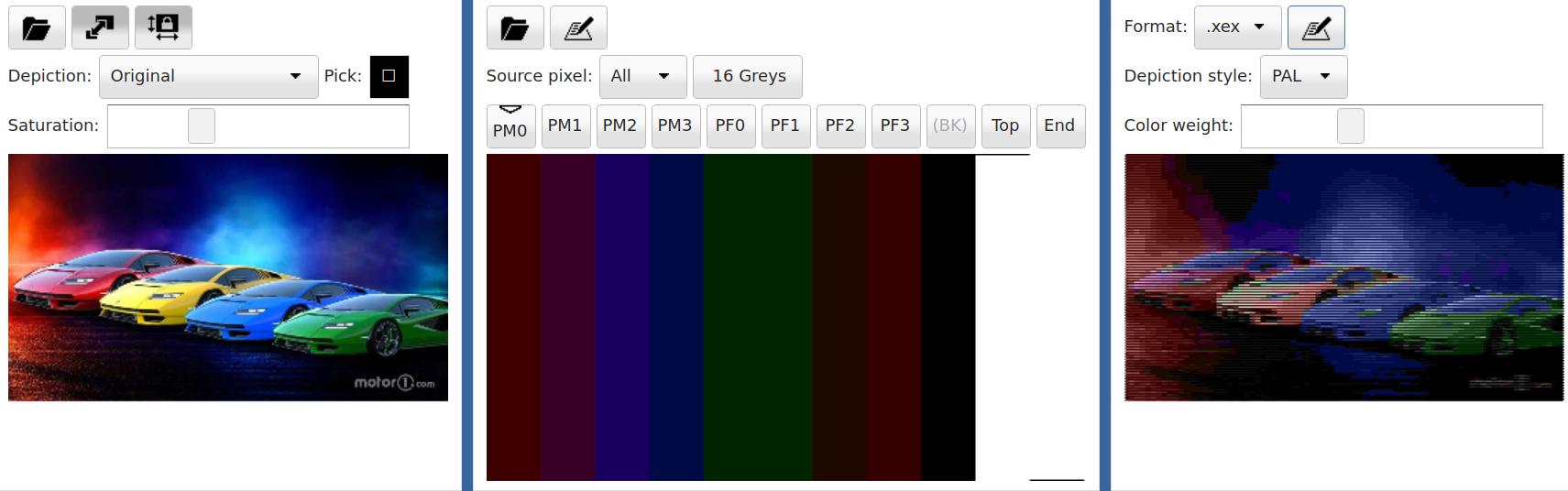Screen dimensions: 1568x491
Task: Open the Depiction dropdown showing Original
Action: coord(208,76)
